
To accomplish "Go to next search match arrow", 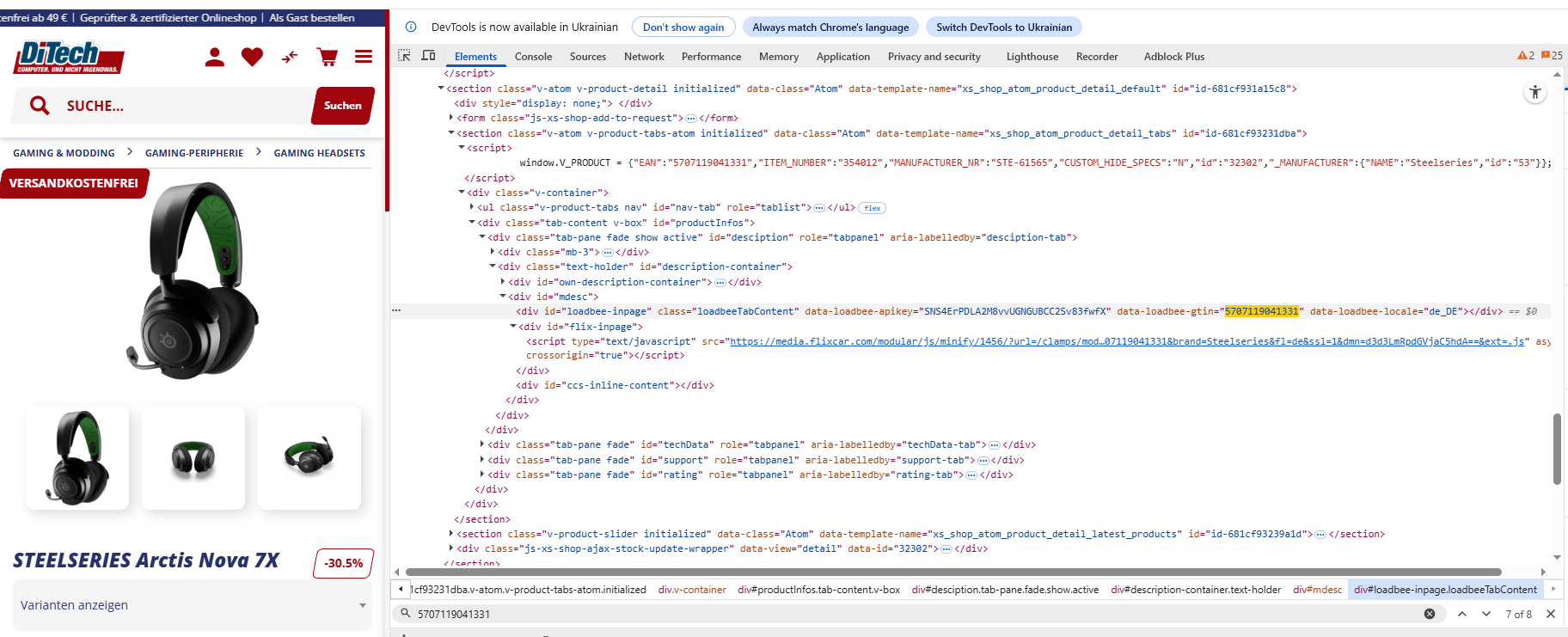I will (1486, 614).
